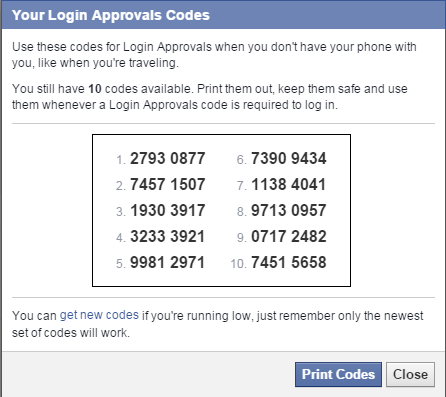Select code 6: 7390 9434
This screenshot has width=446, height=397.
pyautogui.click(x=289, y=158)
